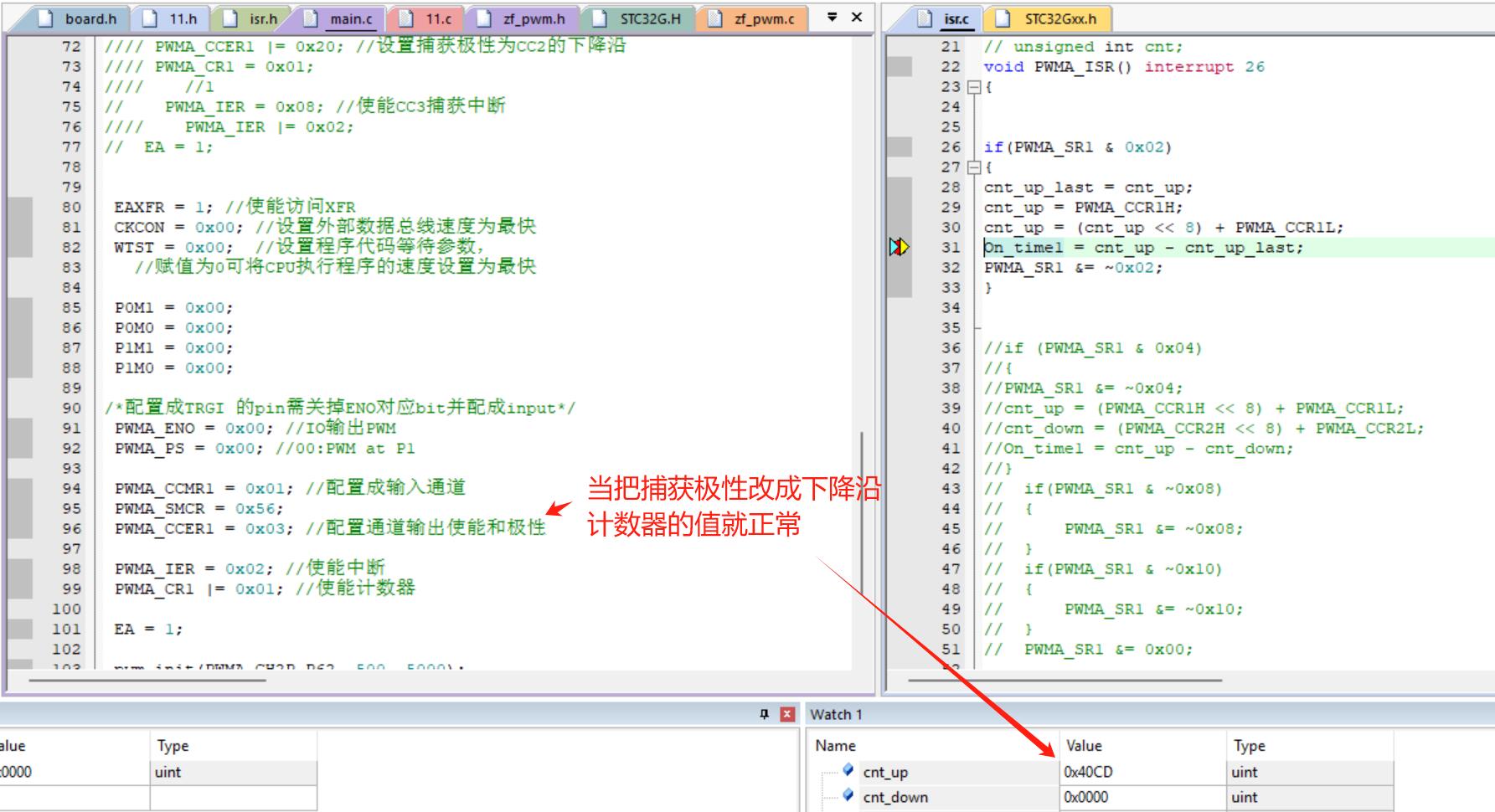Image resolution: width=1495 pixels, height=812 pixels.
Task: Click line 31 On_time1 assignment code
Action: click(x=1143, y=247)
